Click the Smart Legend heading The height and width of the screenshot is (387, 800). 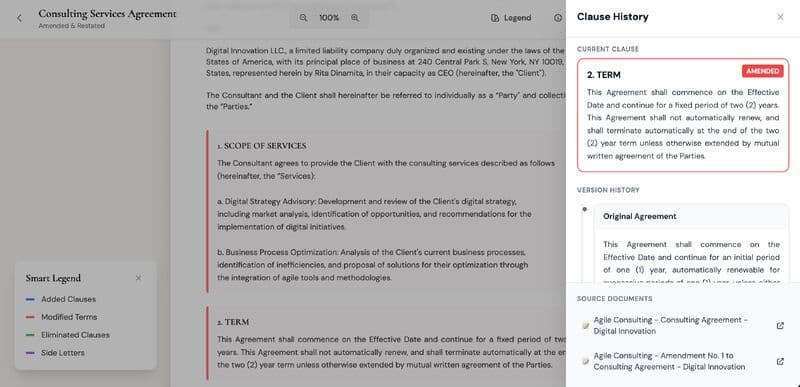pos(53,278)
